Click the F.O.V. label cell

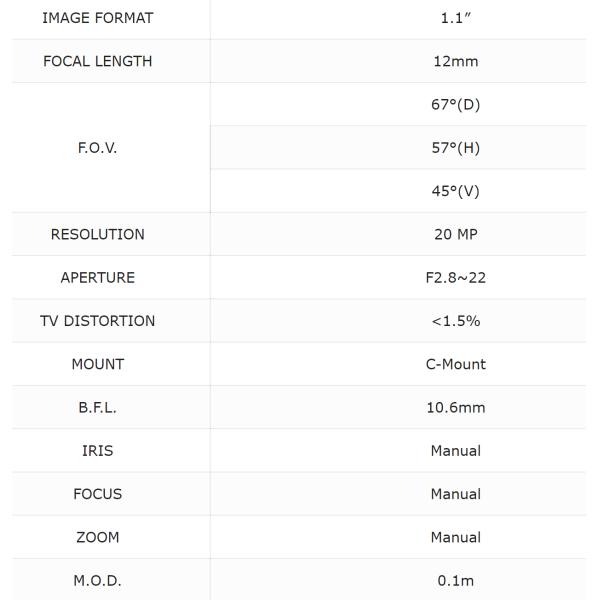[98, 148]
